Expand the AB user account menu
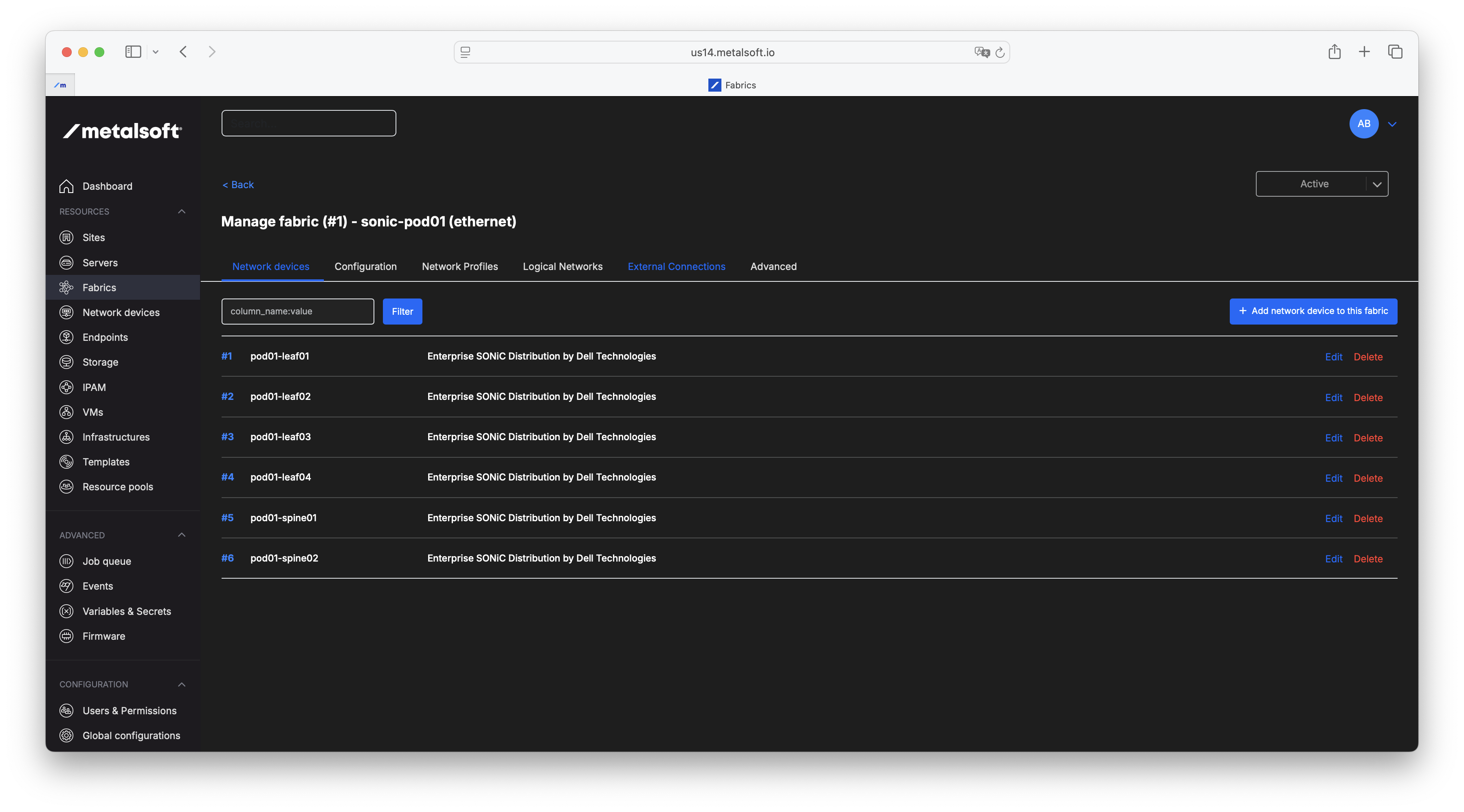This screenshot has height=812, width=1464. coord(1392,124)
